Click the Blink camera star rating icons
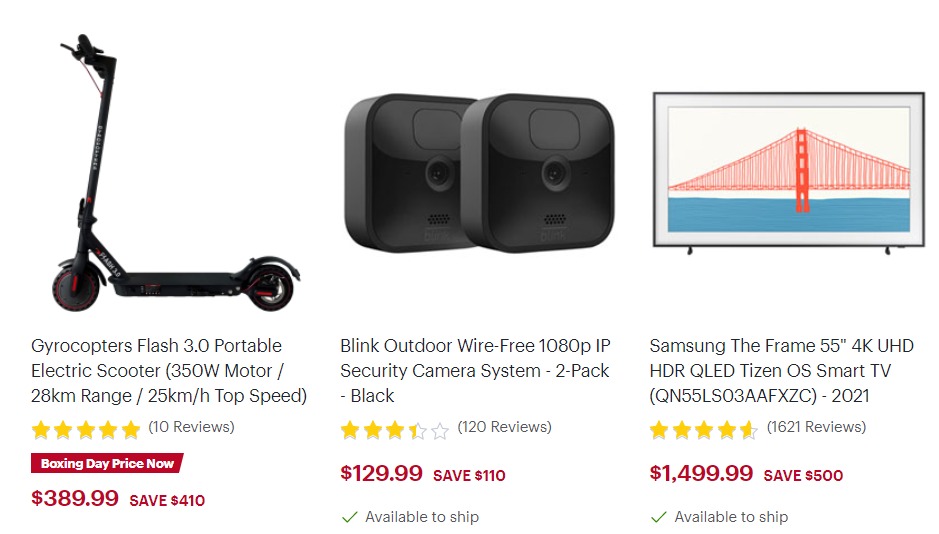This screenshot has height=534, width=939. (x=395, y=430)
